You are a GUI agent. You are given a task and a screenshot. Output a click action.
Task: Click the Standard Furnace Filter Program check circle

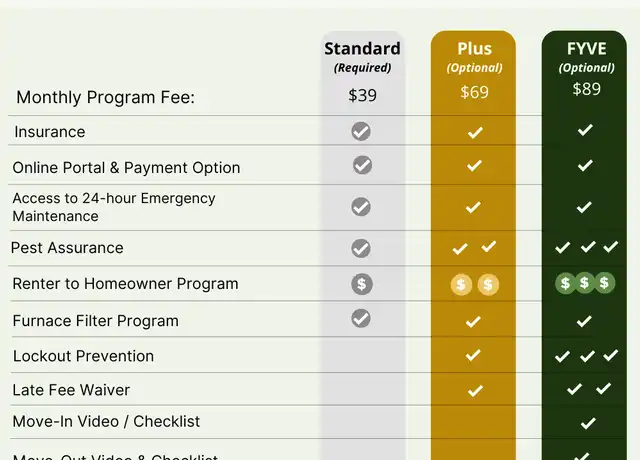pos(361,318)
